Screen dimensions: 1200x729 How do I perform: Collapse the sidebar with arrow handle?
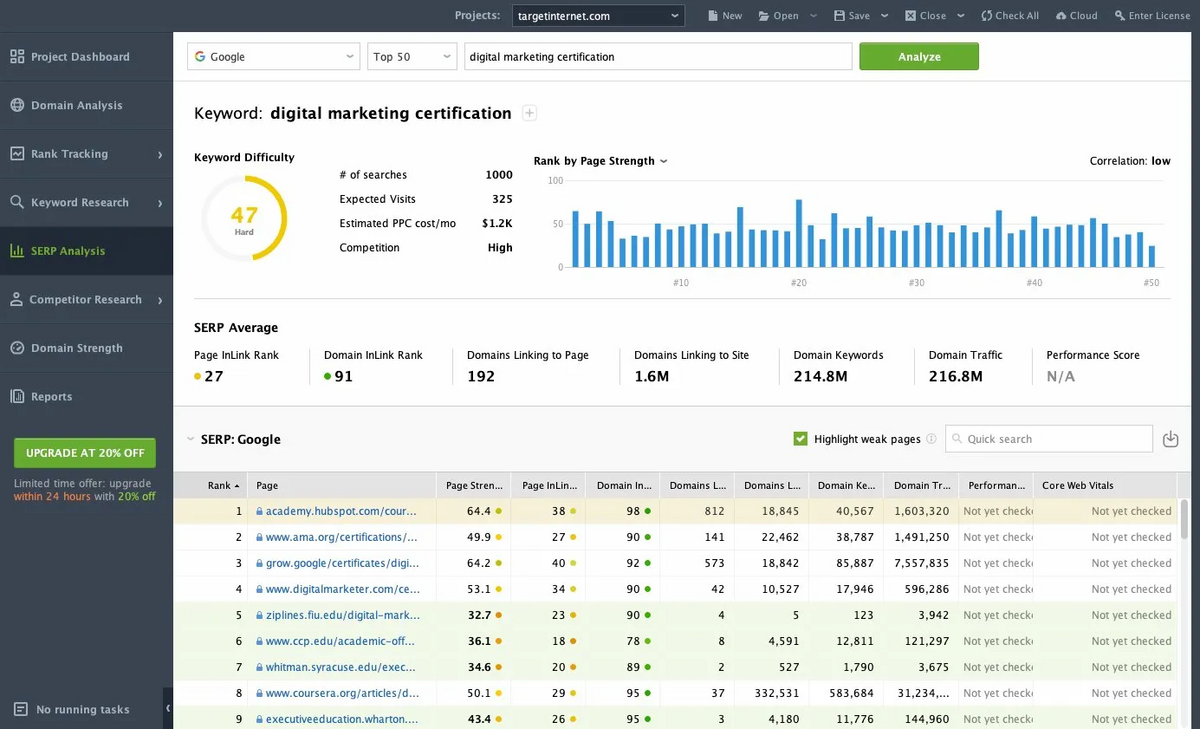coord(168,708)
